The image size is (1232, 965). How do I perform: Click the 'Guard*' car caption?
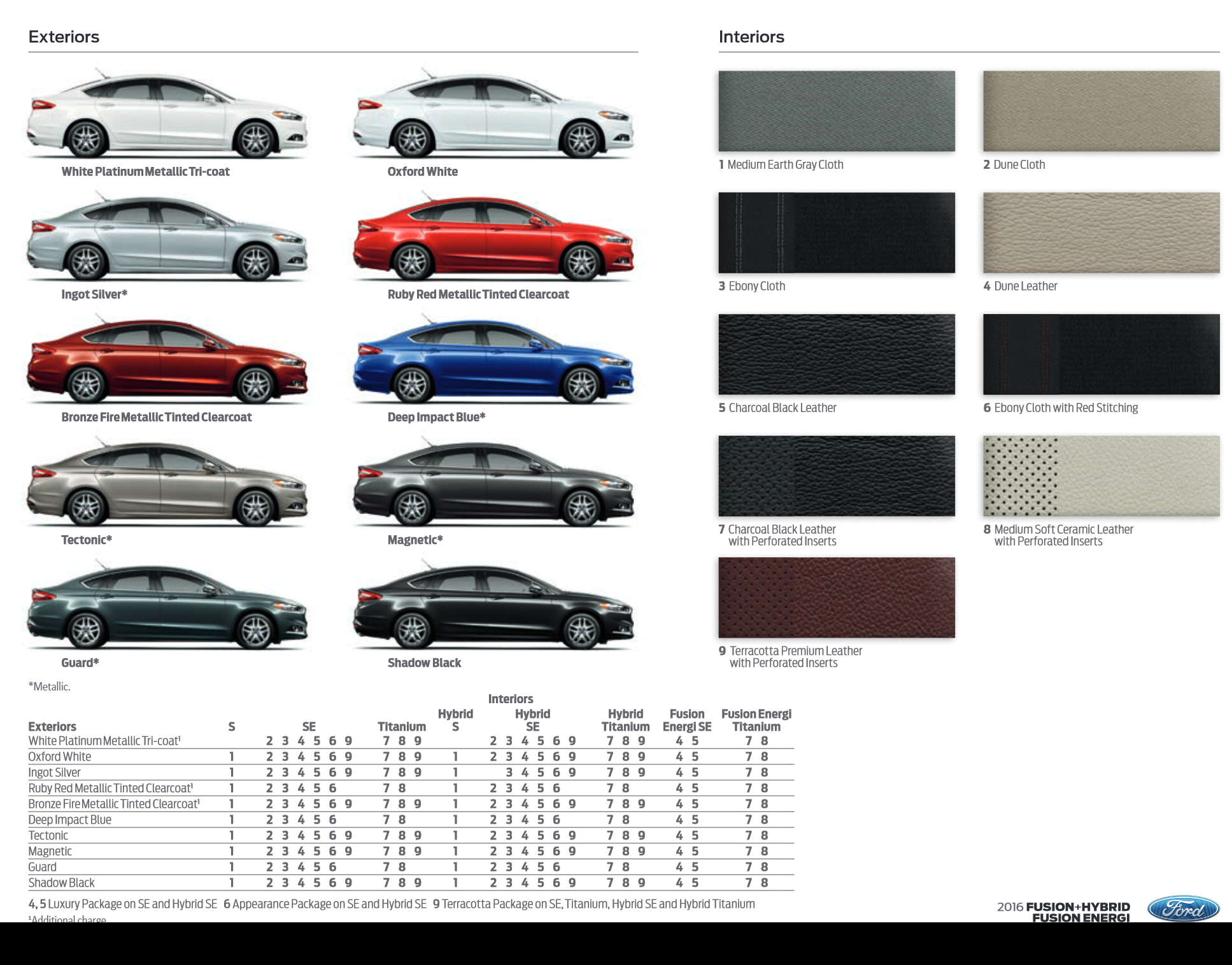[80, 663]
